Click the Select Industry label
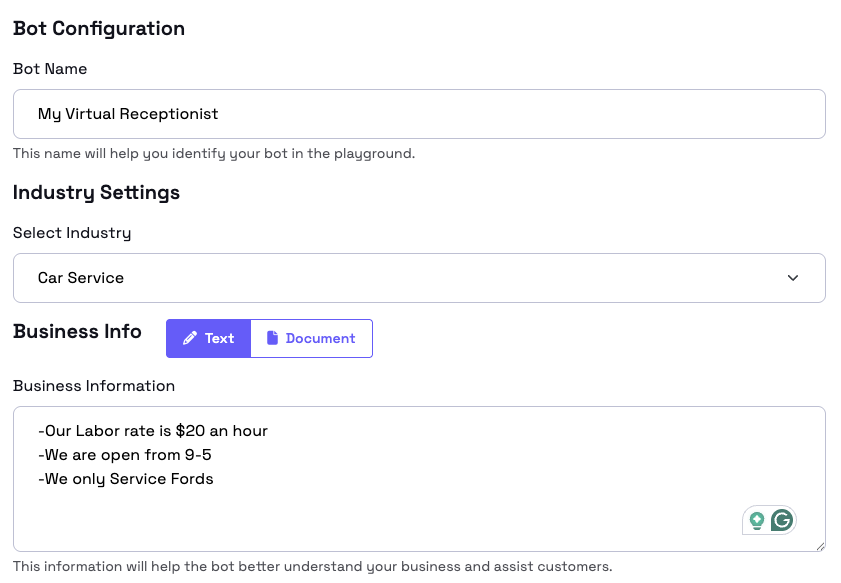The height and width of the screenshot is (583, 841). click(72, 233)
